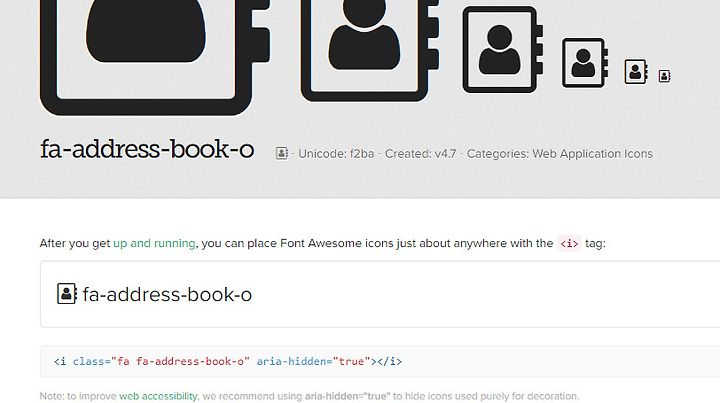Viewport: 720px width, 403px height.
Task: Open the Web Application Icons category
Action: click(592, 154)
